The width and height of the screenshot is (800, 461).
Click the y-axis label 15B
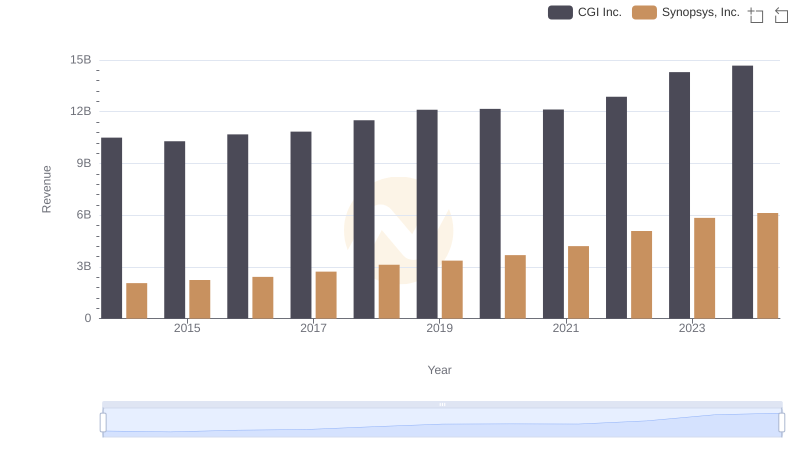click(81, 60)
